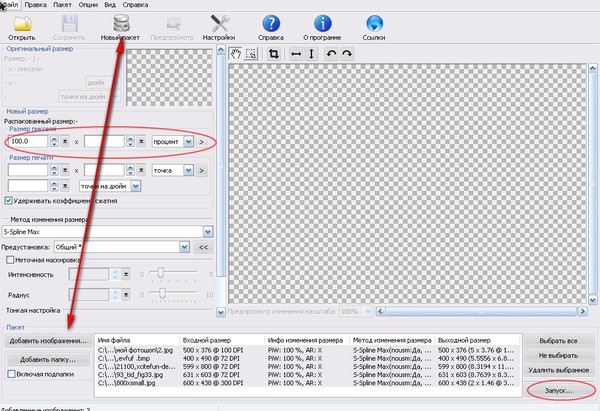Enable Включая подпапки checkbox
This screenshot has height=411, width=600.
pyautogui.click(x=11, y=374)
